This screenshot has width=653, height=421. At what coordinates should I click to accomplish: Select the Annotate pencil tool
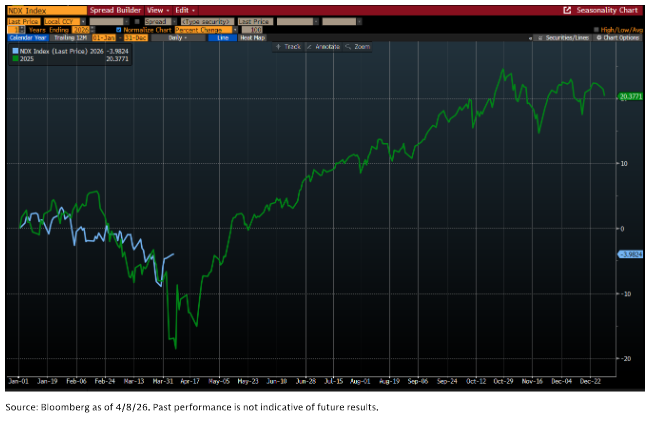[x=325, y=47]
